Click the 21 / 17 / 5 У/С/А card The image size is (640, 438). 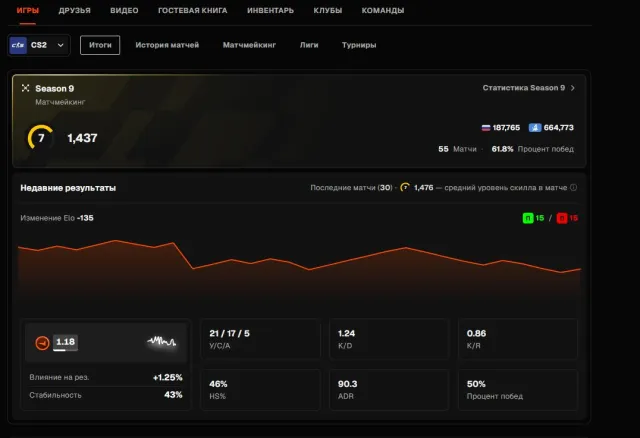(260, 339)
